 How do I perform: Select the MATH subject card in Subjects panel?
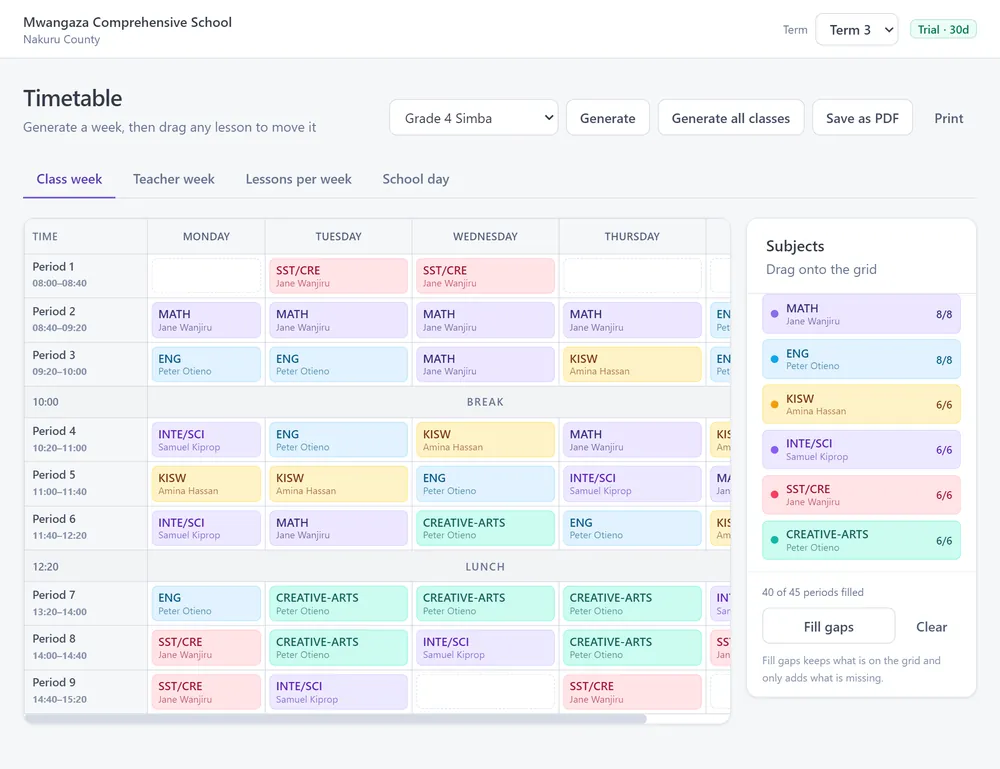pos(861,314)
